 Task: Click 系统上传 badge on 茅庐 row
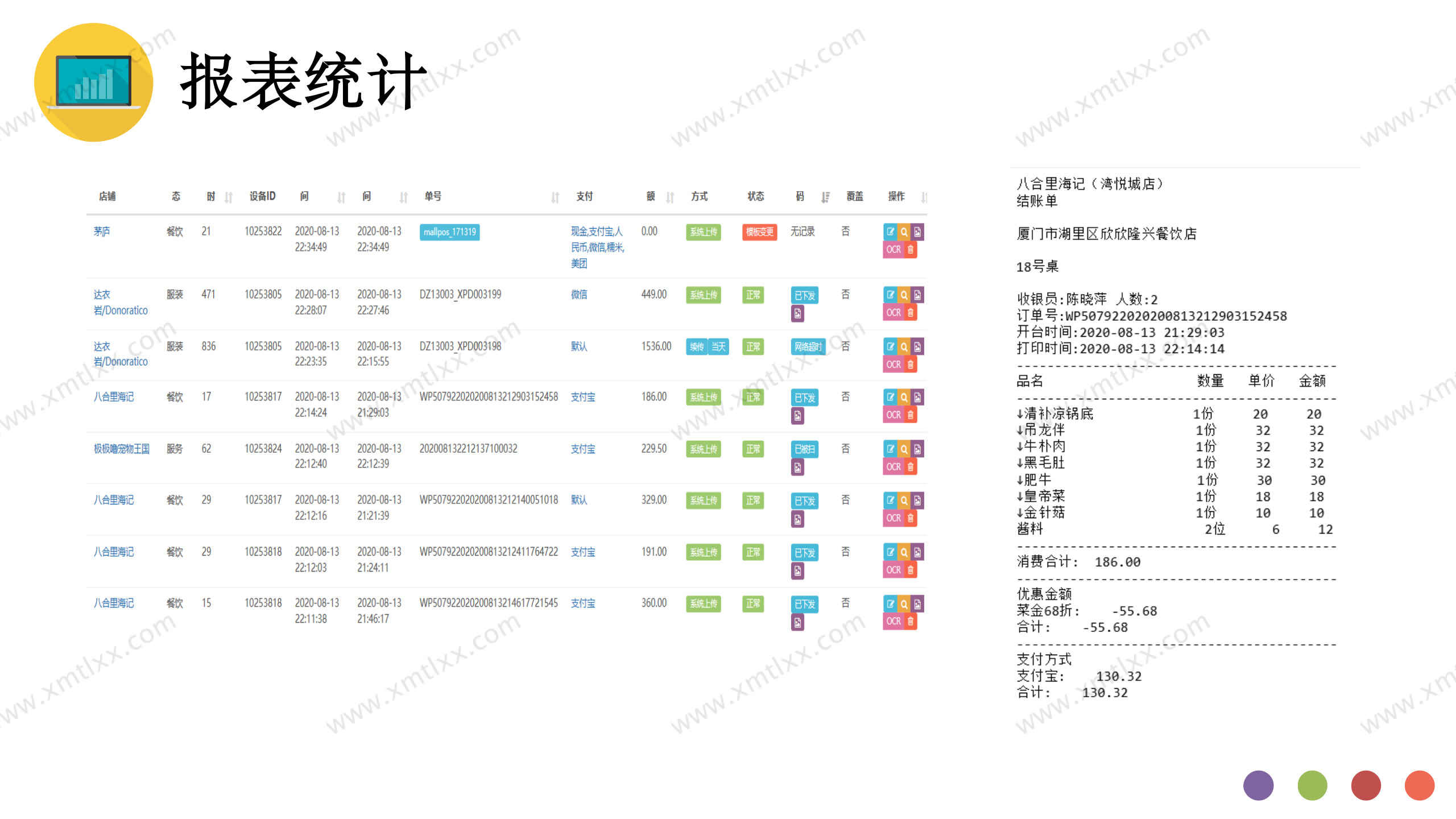(x=704, y=232)
